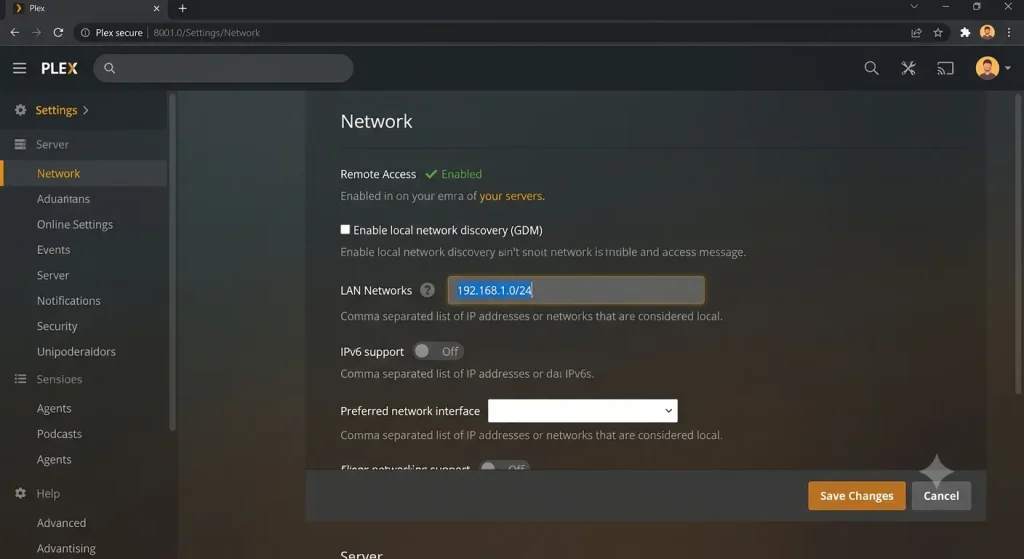
Task: Click the cast to device icon
Action: pyautogui.click(x=945, y=68)
